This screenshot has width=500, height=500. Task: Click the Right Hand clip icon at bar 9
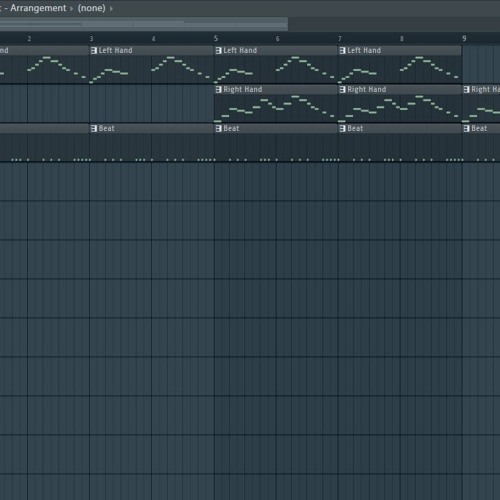click(x=467, y=90)
